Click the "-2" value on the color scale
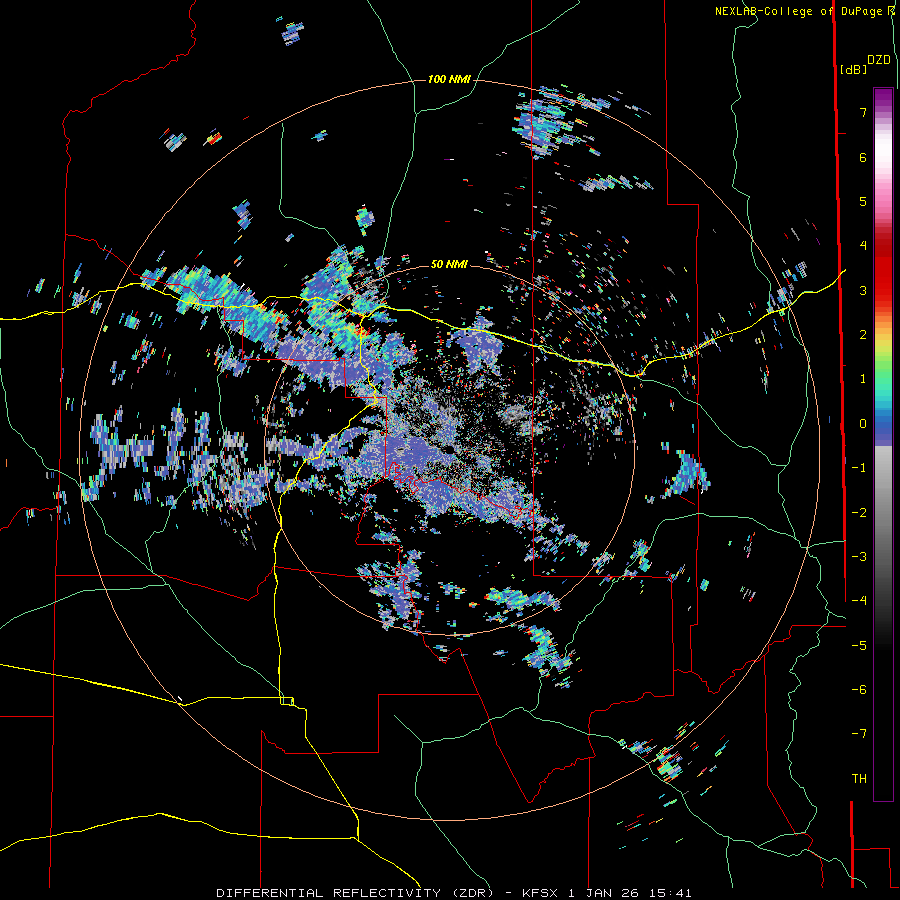Viewport: 900px width, 900px height. point(859,512)
